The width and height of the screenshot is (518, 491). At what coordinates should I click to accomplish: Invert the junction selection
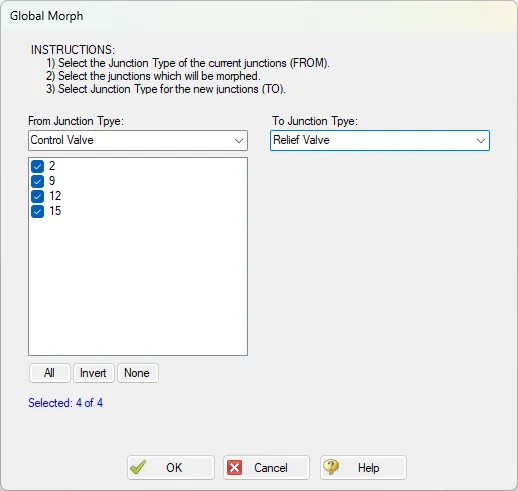click(x=93, y=373)
